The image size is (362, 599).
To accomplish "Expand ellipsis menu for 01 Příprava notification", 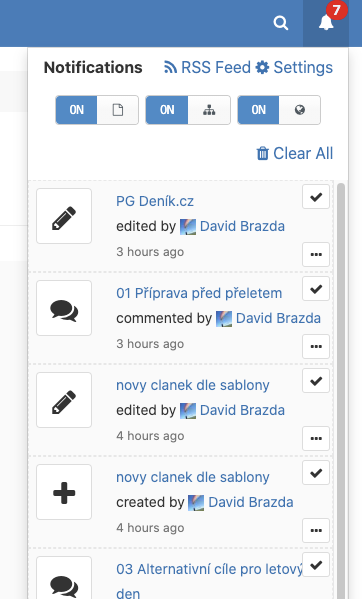I will (x=316, y=346).
